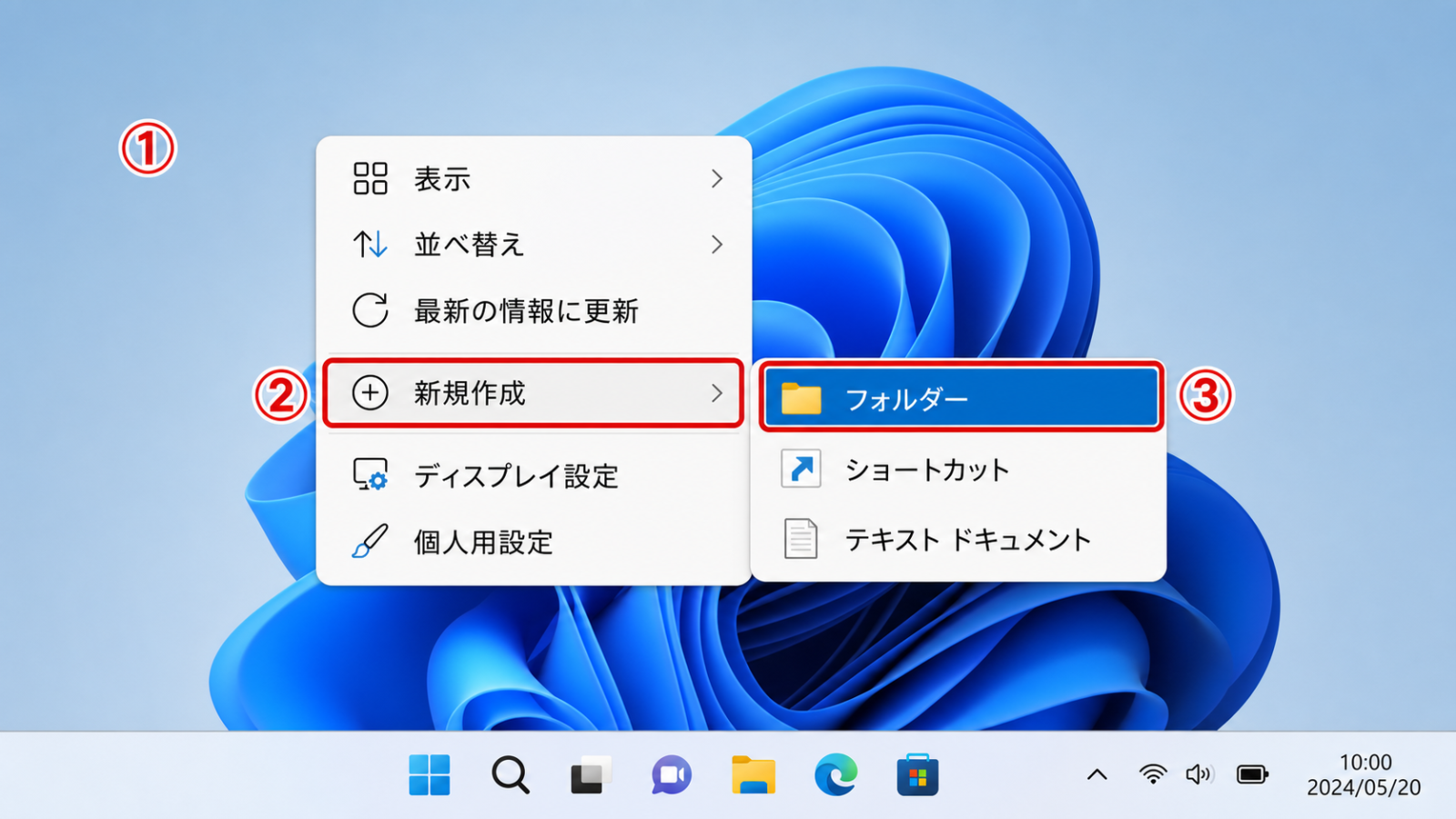This screenshot has width=1456, height=819.
Task: Expand the chevron on the 表示 row
Action: coord(717,178)
